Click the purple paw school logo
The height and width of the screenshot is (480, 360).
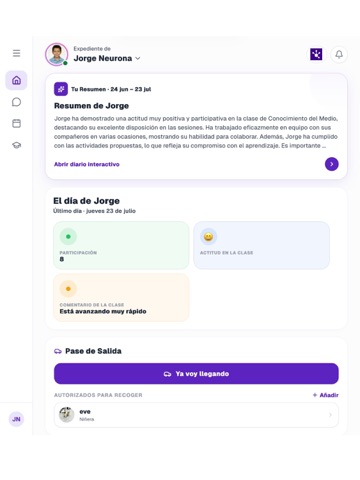(316, 54)
